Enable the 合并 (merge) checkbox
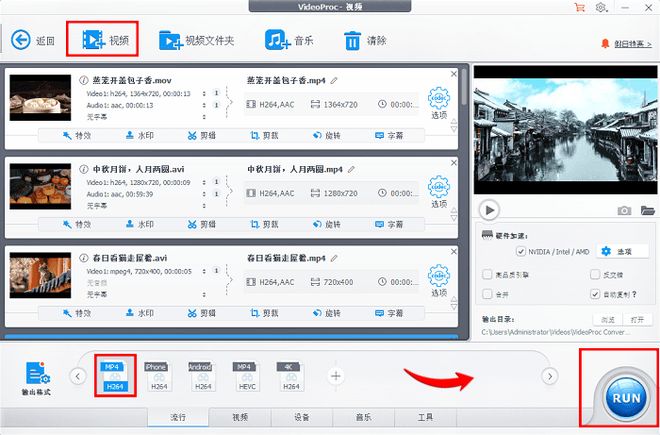Viewport: 660px width, 435px height. (x=488, y=295)
